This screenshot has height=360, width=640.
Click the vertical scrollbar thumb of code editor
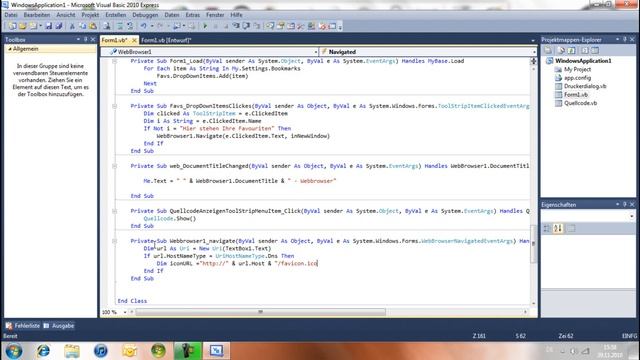point(533,244)
